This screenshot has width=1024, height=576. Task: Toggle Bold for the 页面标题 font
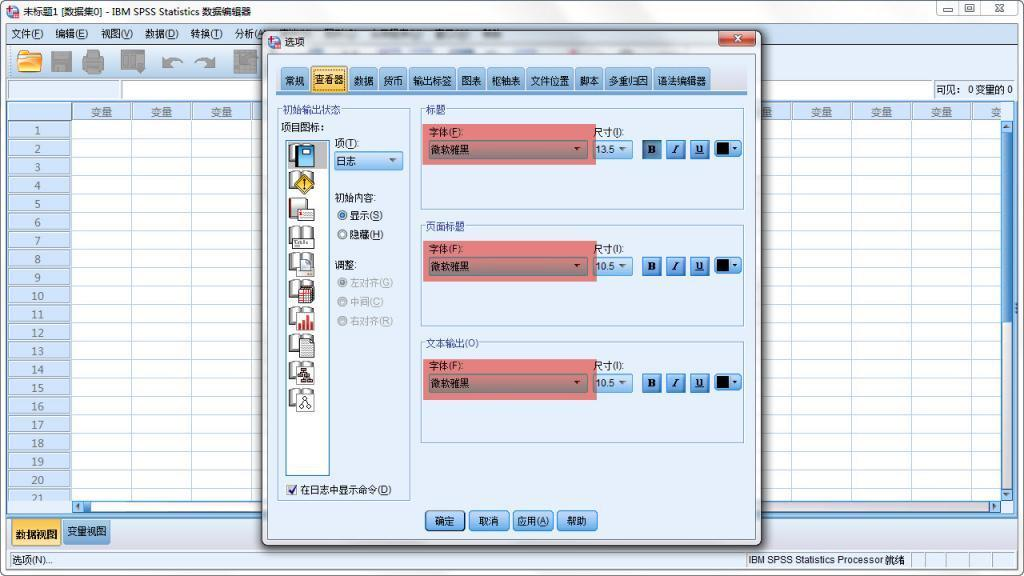tap(651, 266)
